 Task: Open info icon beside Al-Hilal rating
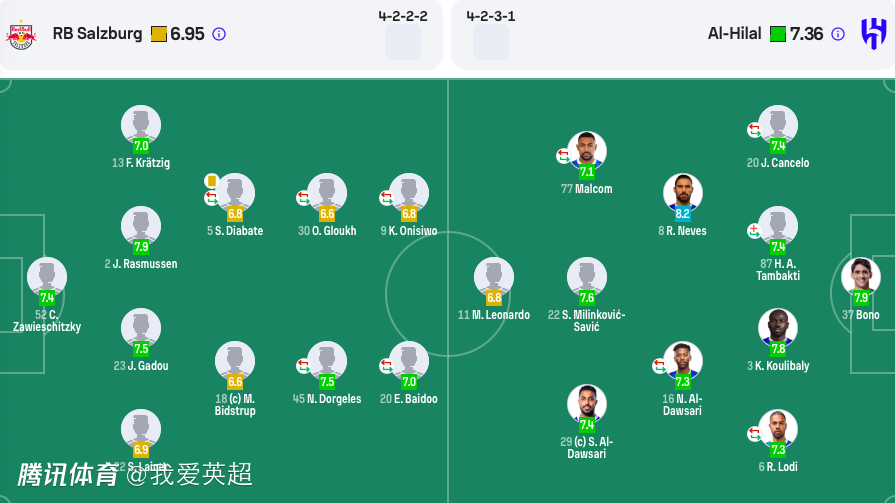tap(838, 34)
